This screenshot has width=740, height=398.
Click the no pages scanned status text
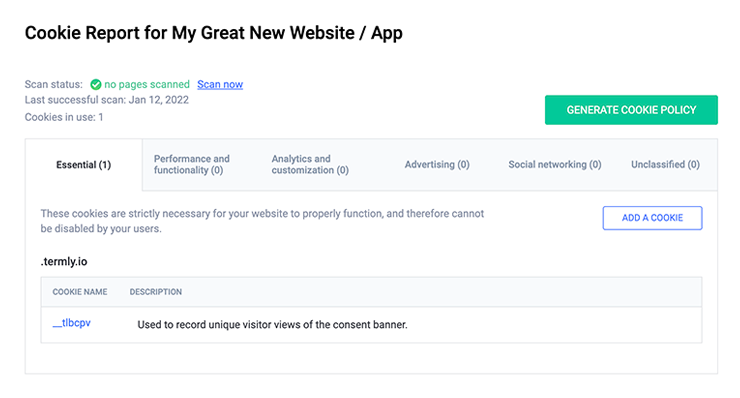click(147, 85)
